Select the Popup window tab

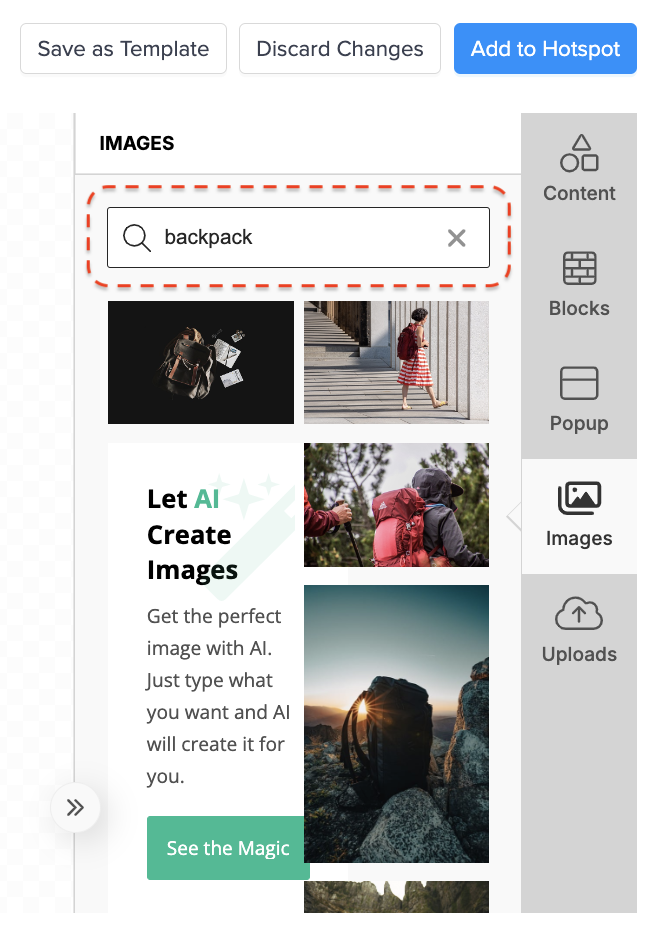coord(579,400)
